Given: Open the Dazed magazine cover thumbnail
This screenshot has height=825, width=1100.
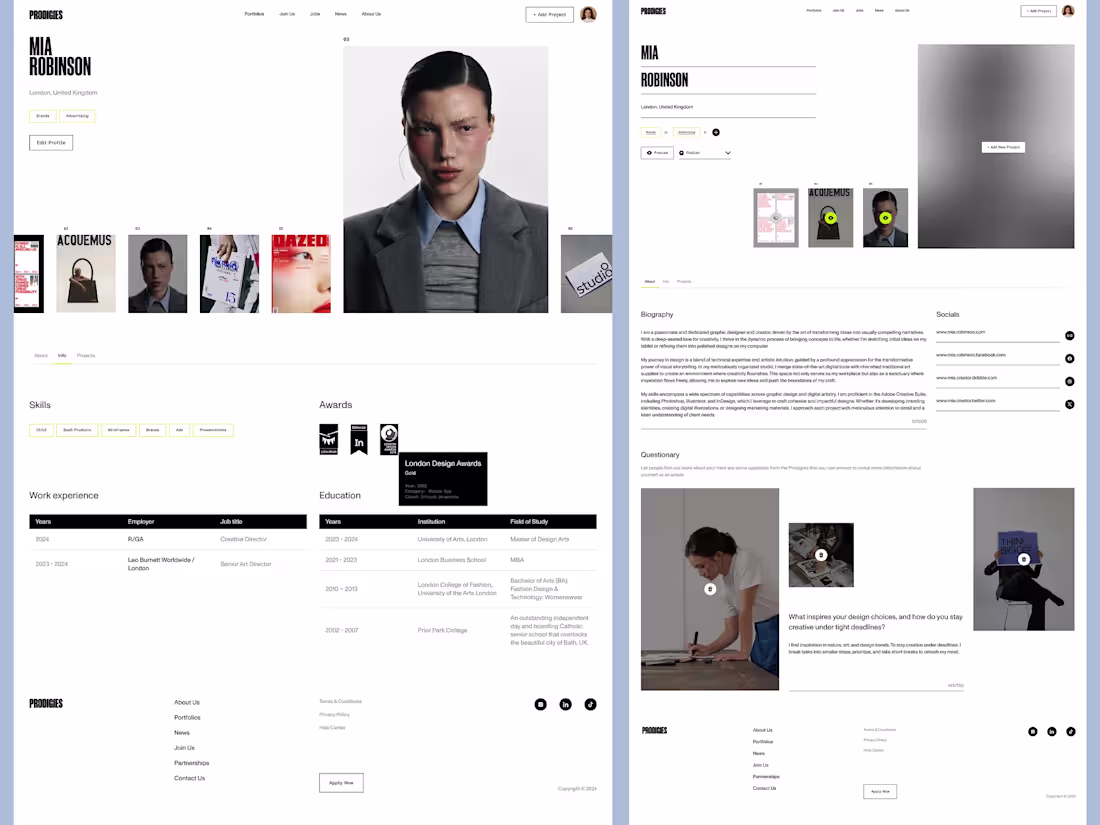Looking at the screenshot, I should [301, 274].
